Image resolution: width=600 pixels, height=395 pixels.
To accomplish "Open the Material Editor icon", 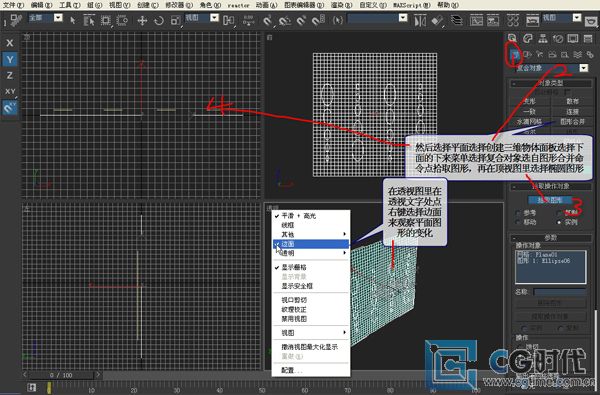I will click(513, 20).
